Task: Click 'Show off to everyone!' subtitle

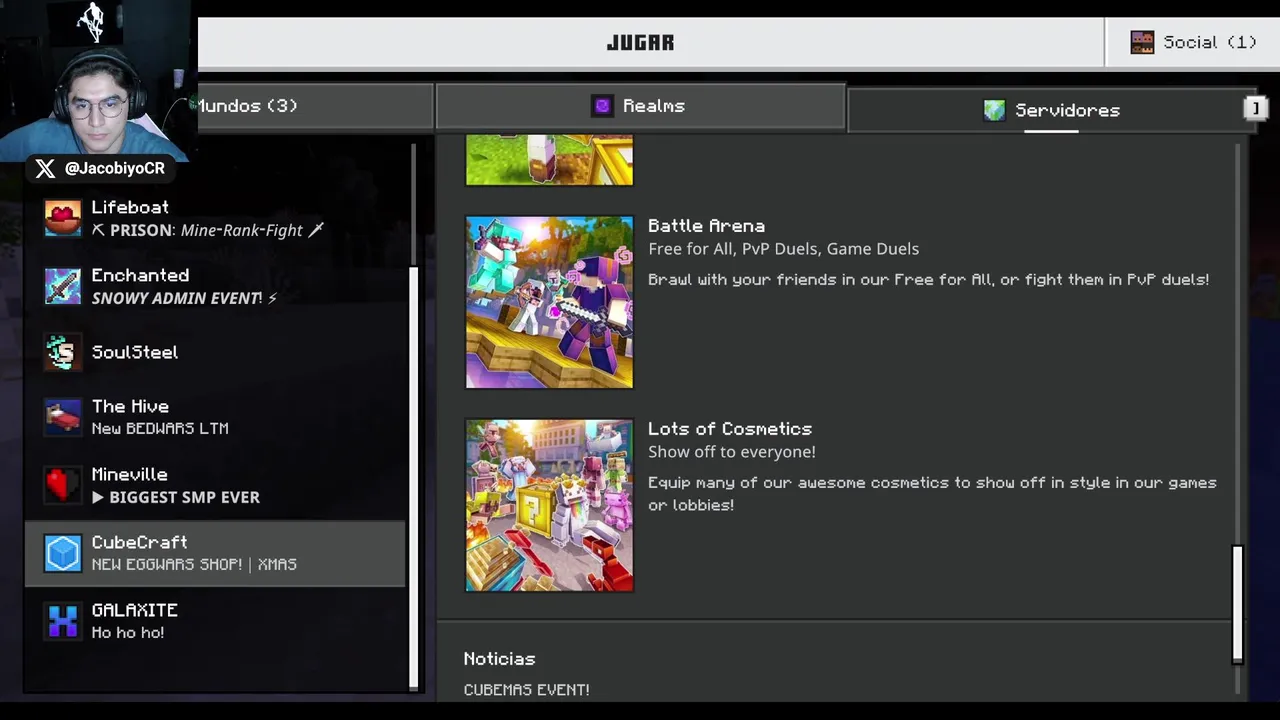Action: 732,452
